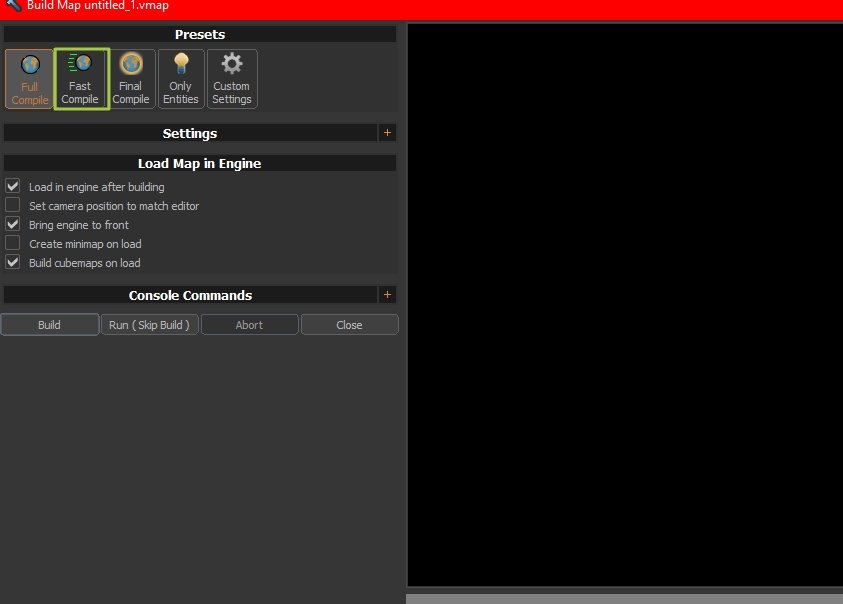Viewport: 843px width, 604px height.
Task: Enable Set camera position to match editor
Action: click(x=13, y=205)
